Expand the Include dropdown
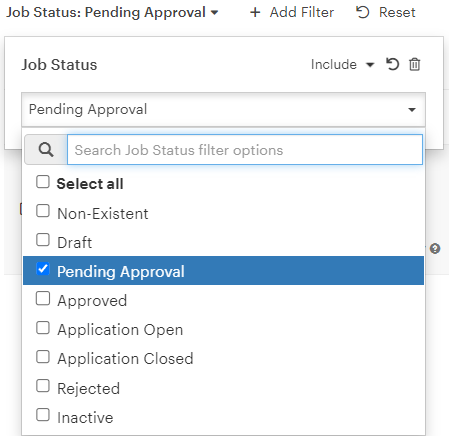Image resolution: width=449 pixels, height=436 pixels. pos(343,64)
